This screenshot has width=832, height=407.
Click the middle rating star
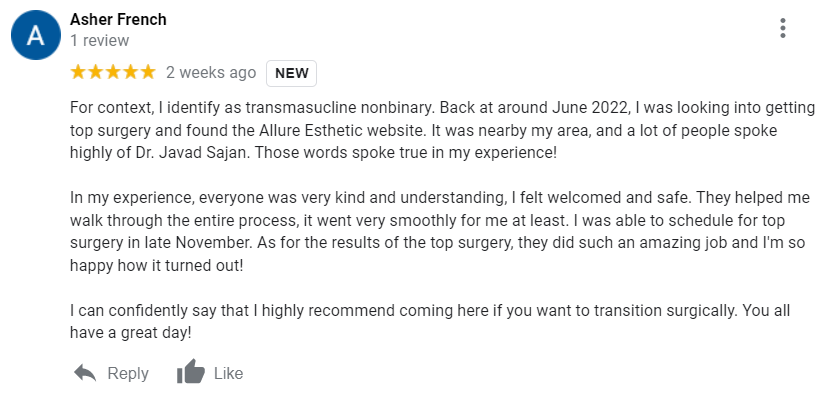(113, 72)
